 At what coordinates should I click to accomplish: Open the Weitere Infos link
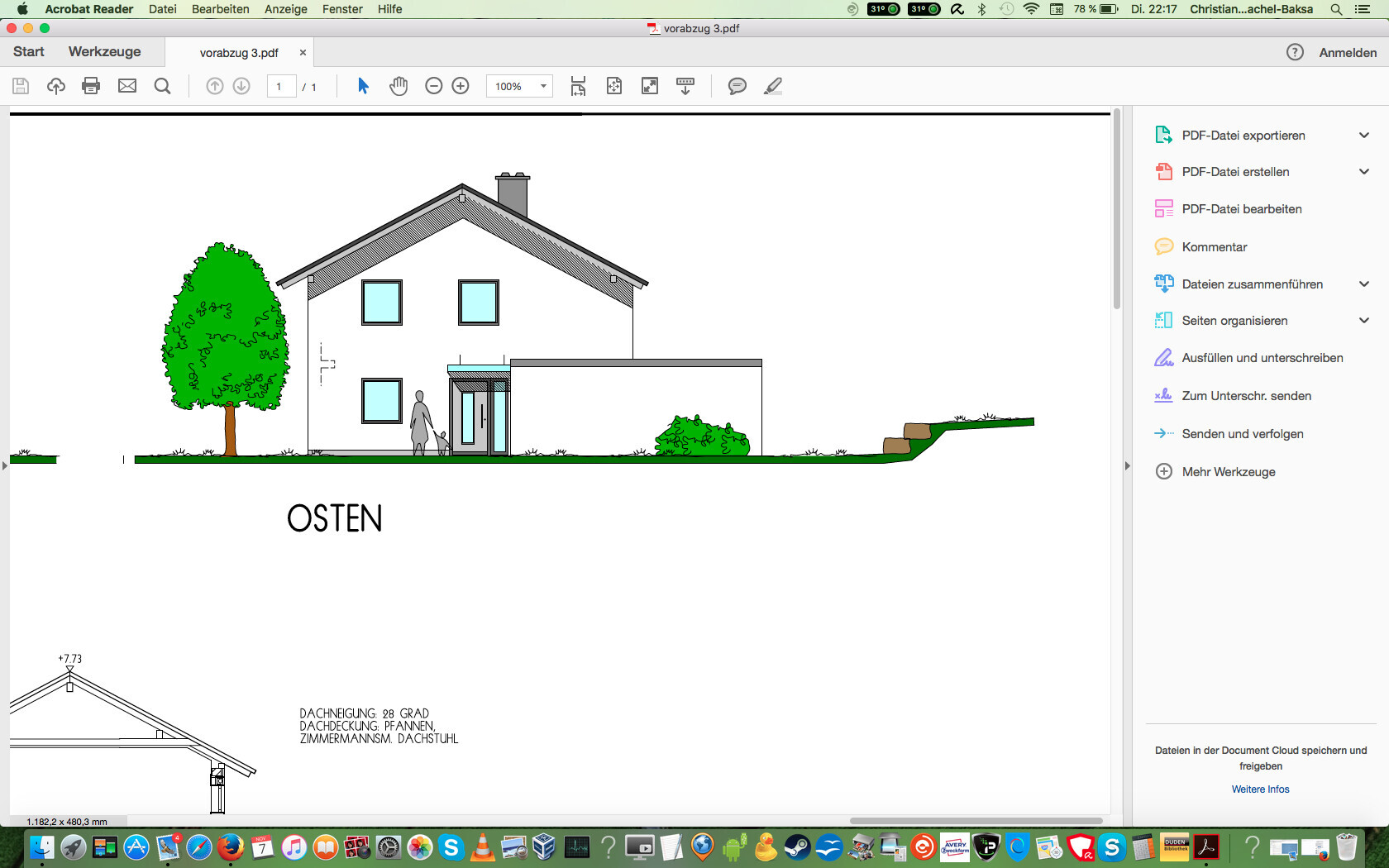(x=1260, y=789)
